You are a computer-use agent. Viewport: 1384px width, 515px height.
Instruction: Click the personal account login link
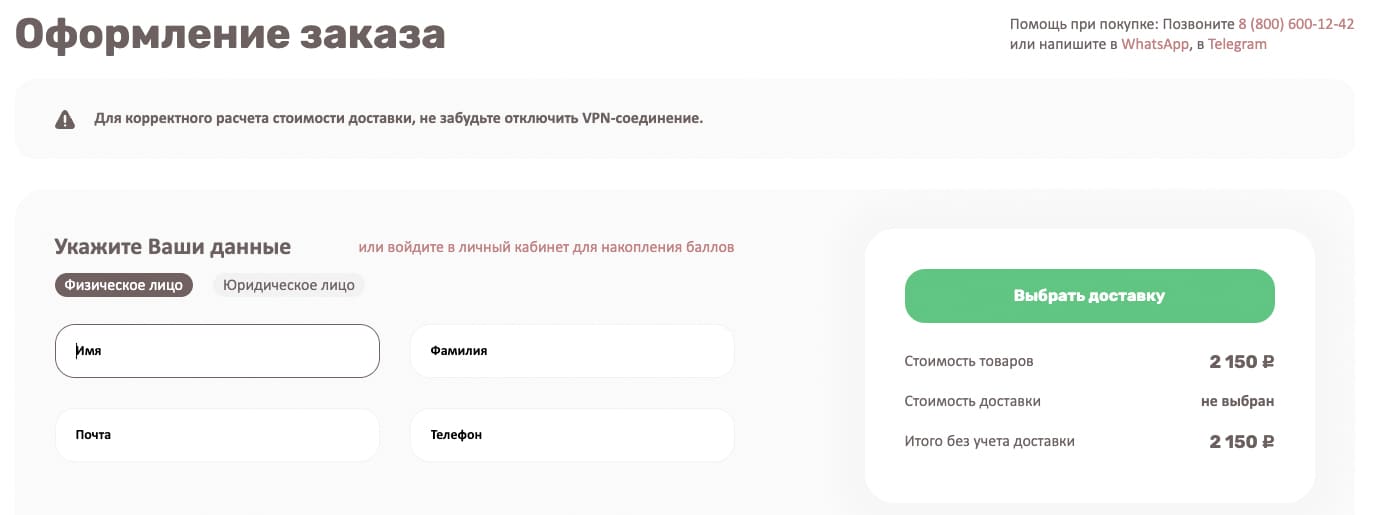point(546,247)
